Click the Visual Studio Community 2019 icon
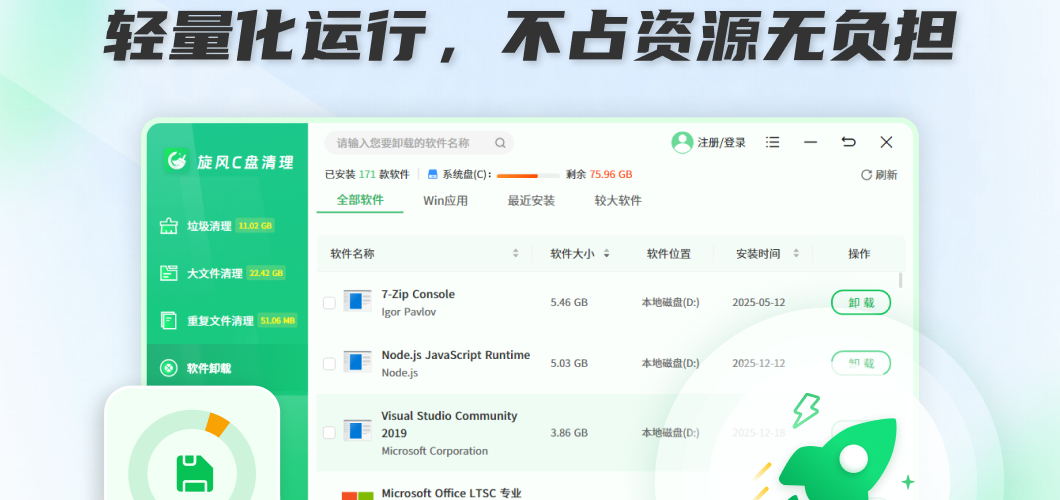1060x500 pixels. click(358, 431)
